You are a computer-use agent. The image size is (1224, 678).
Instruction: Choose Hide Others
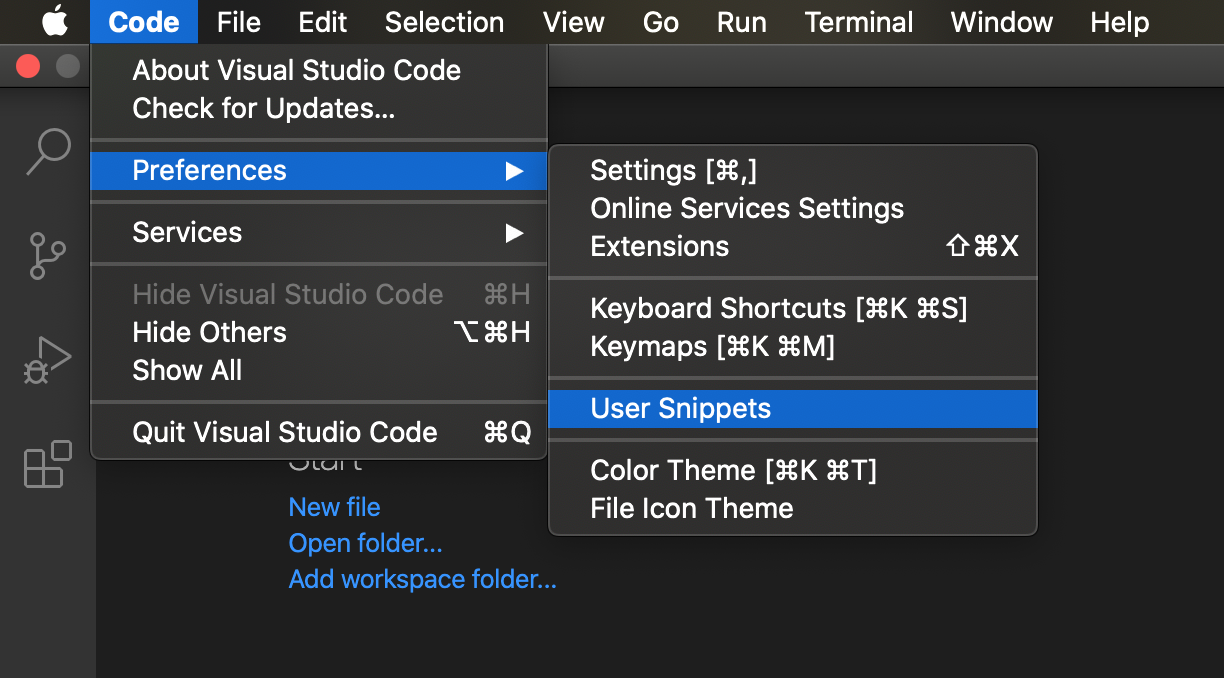tap(319, 332)
